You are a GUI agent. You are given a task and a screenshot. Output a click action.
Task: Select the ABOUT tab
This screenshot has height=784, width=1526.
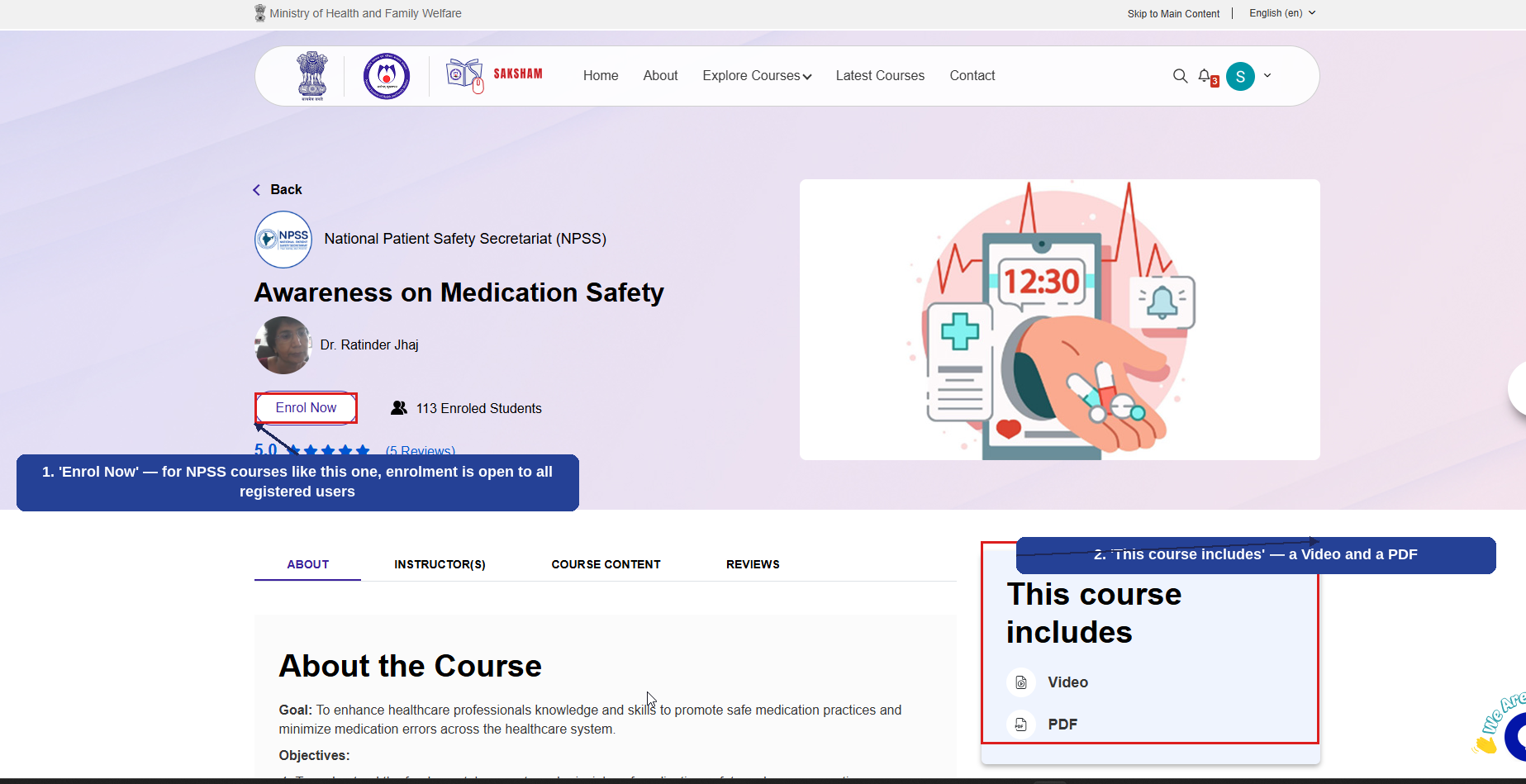pyautogui.click(x=307, y=564)
